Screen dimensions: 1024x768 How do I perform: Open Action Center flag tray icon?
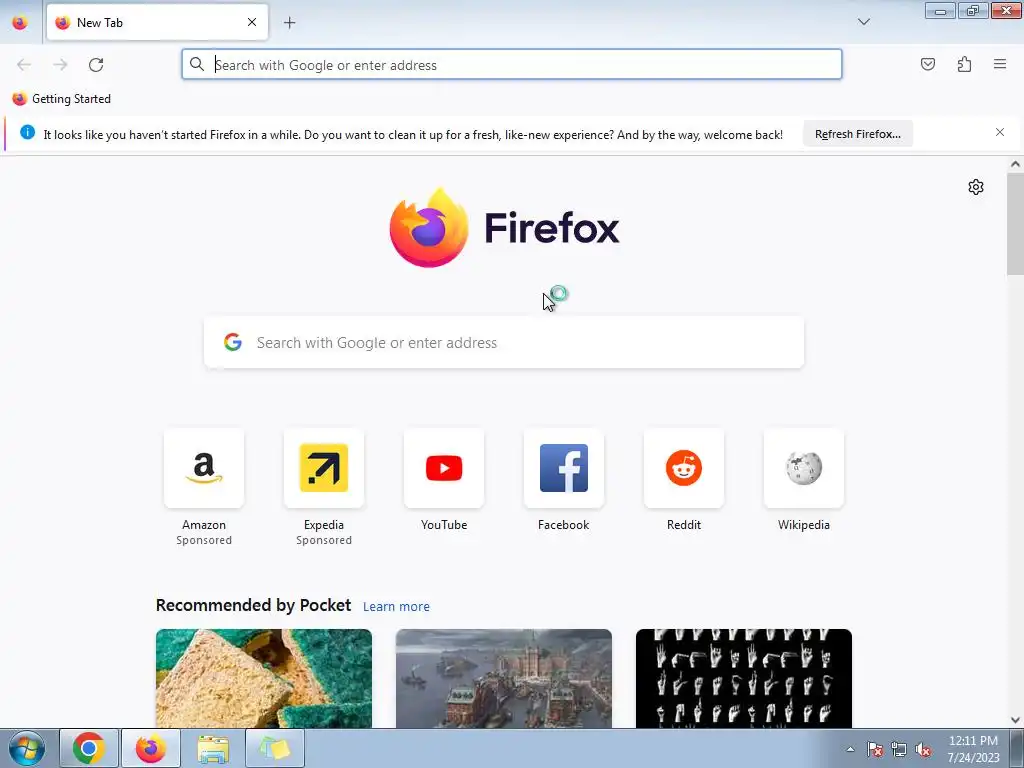click(x=875, y=749)
